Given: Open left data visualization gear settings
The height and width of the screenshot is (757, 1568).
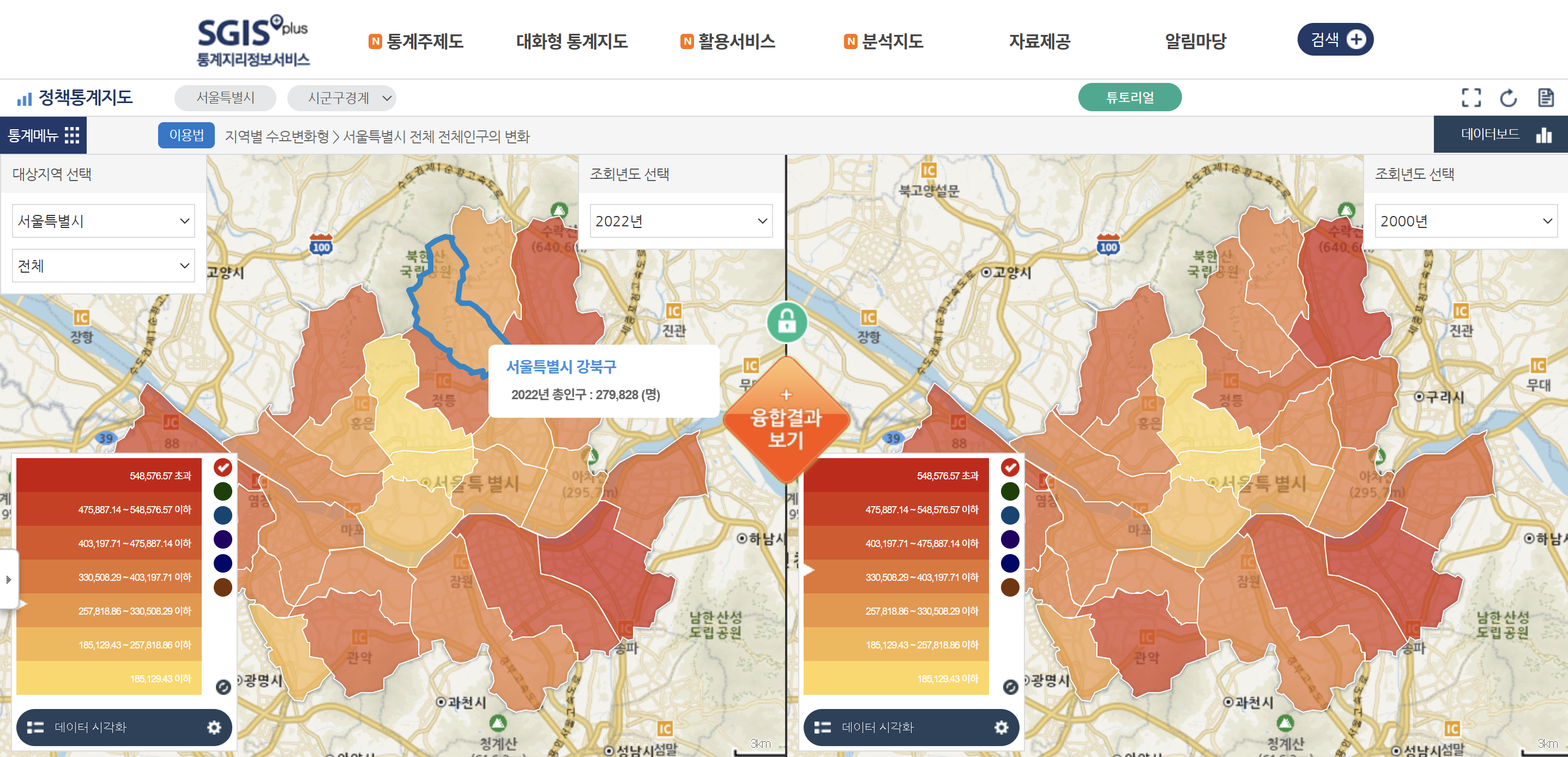Looking at the screenshot, I should 214,726.
